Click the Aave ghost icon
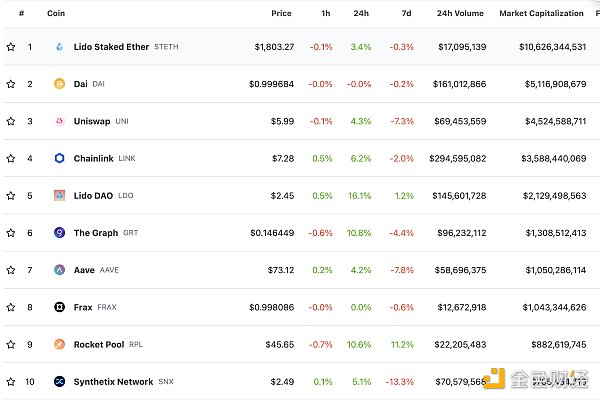The height and width of the screenshot is (400, 600). pyautogui.click(x=59, y=270)
